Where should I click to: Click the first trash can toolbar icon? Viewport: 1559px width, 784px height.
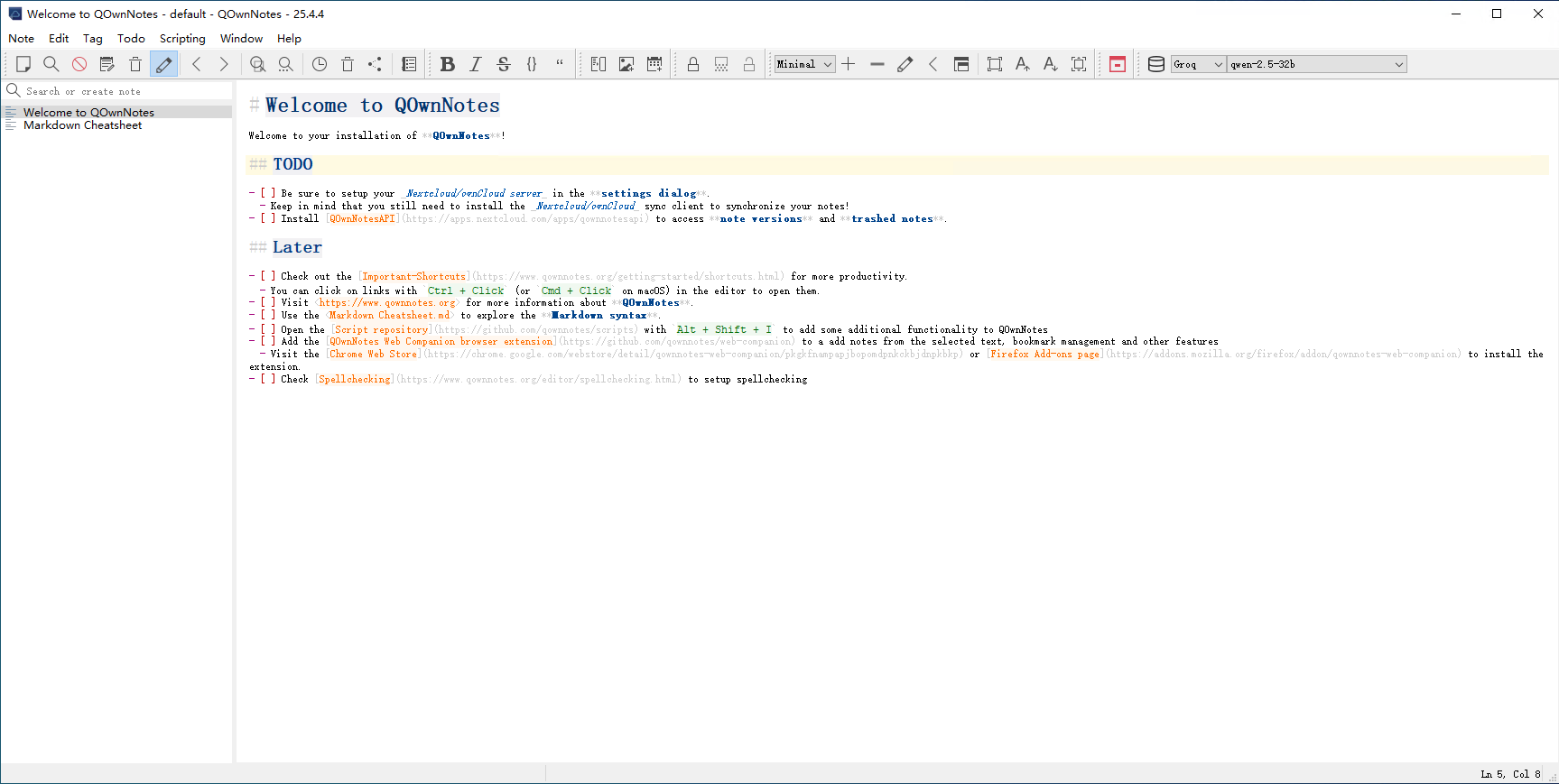[135, 64]
